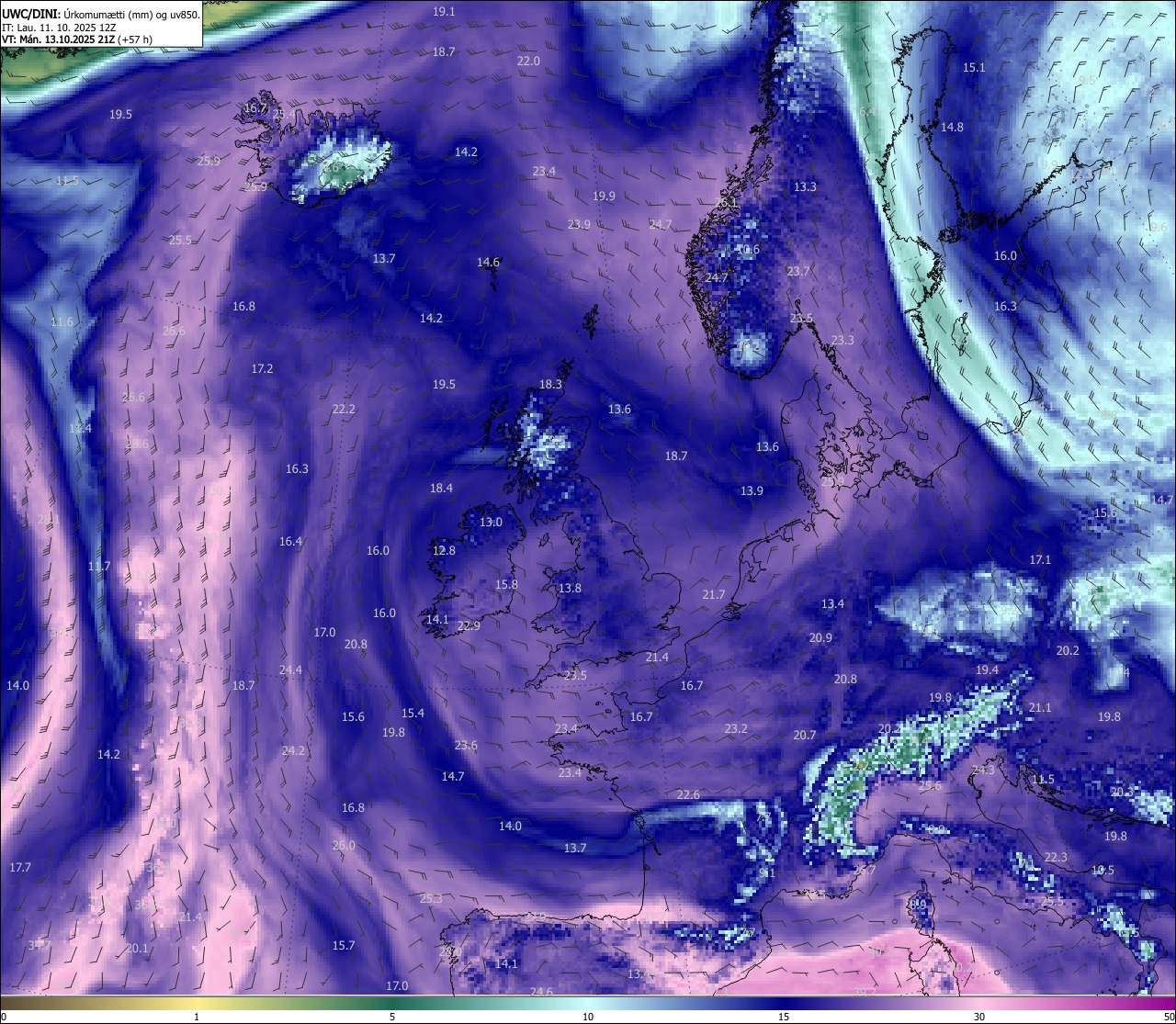Click the 14.8 value label
Viewport: 1176px width, 1024px height.
(x=952, y=127)
